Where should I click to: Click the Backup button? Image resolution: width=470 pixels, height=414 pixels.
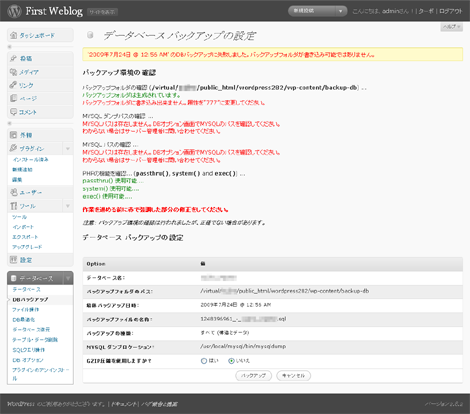pyautogui.click(x=254, y=376)
